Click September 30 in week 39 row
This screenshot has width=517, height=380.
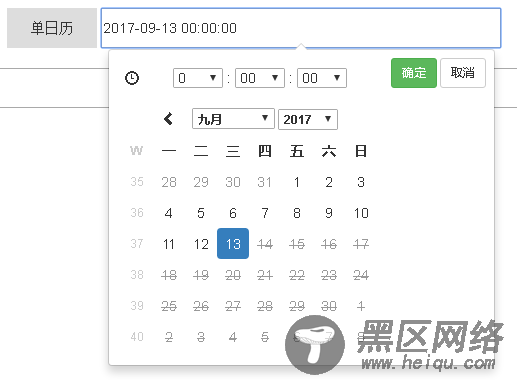(329, 306)
